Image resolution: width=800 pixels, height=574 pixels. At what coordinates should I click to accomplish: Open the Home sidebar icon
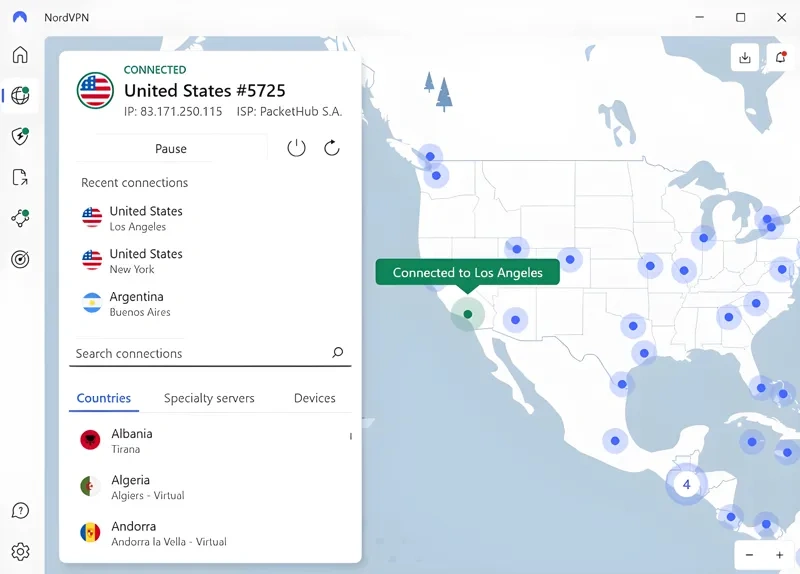tap(20, 55)
